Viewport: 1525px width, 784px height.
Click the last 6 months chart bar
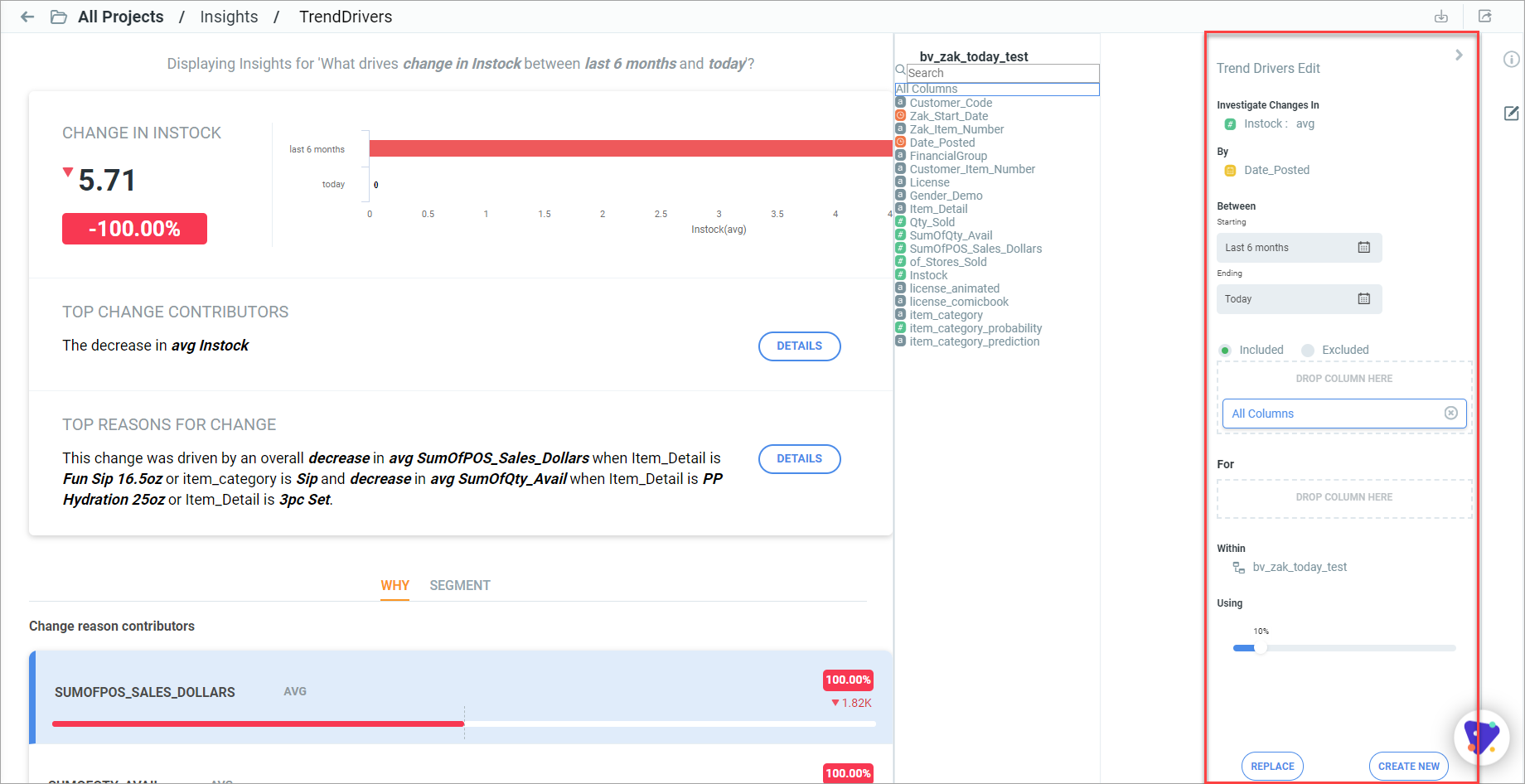pos(630,148)
